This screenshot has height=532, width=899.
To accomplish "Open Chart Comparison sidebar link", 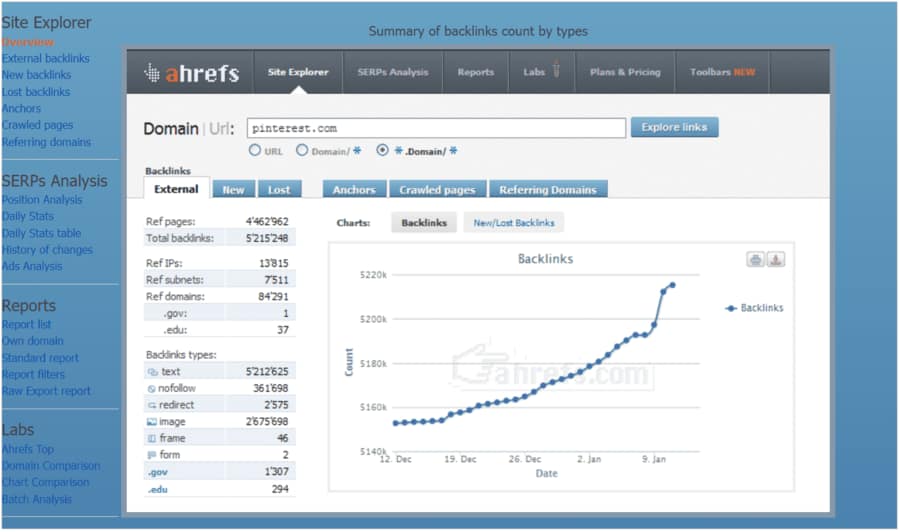I will pyautogui.click(x=45, y=482).
